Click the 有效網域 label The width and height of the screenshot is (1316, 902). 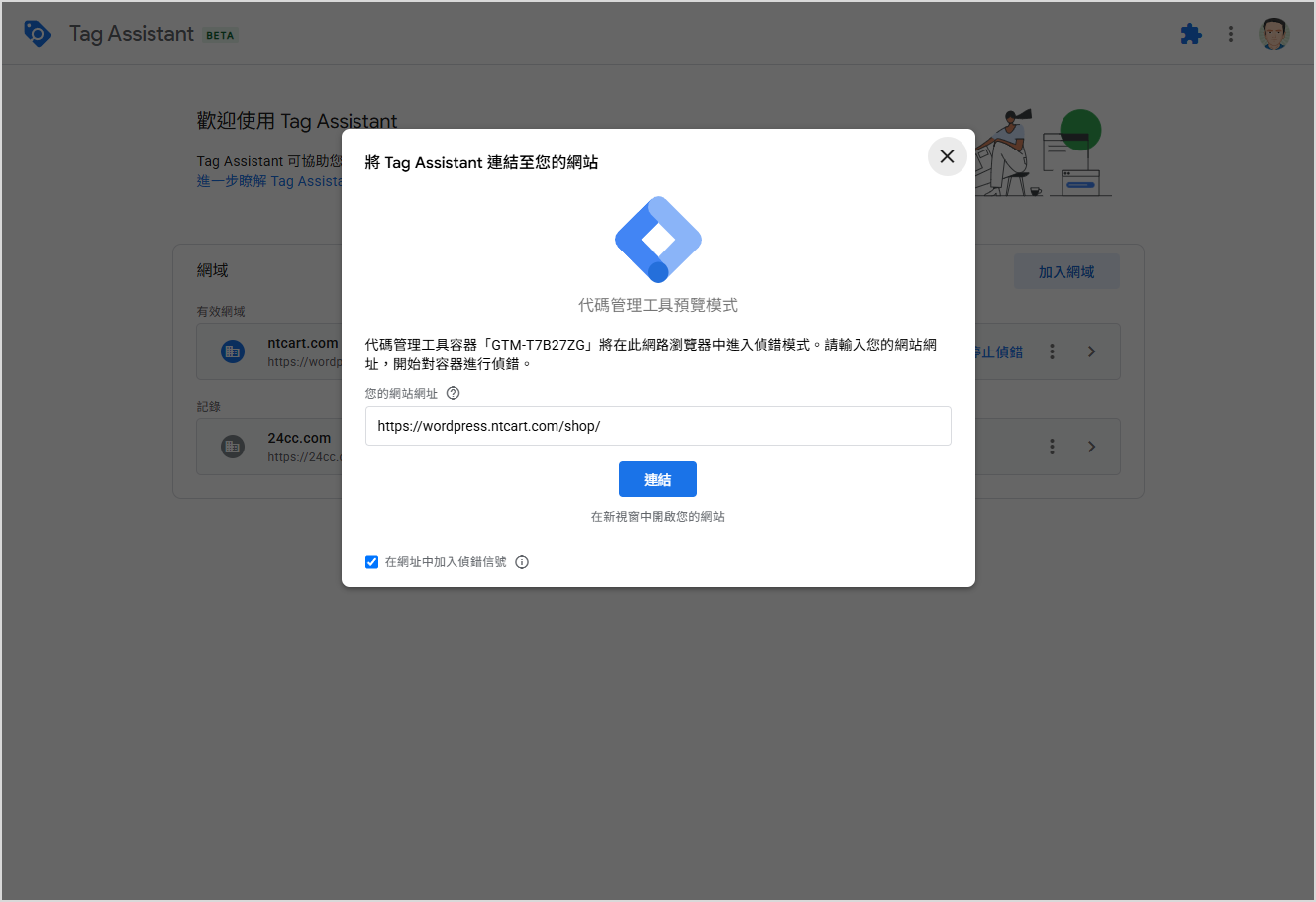221,311
